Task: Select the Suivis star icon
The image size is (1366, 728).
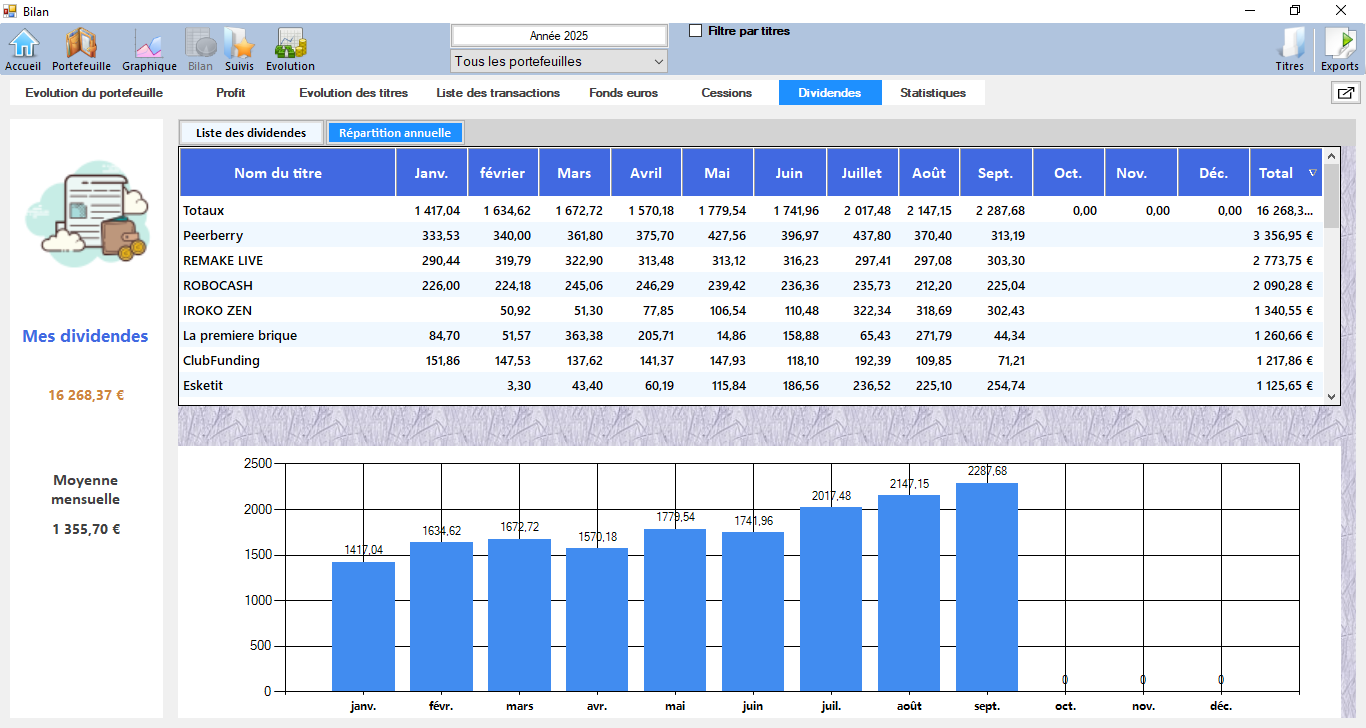Action: tap(239, 48)
